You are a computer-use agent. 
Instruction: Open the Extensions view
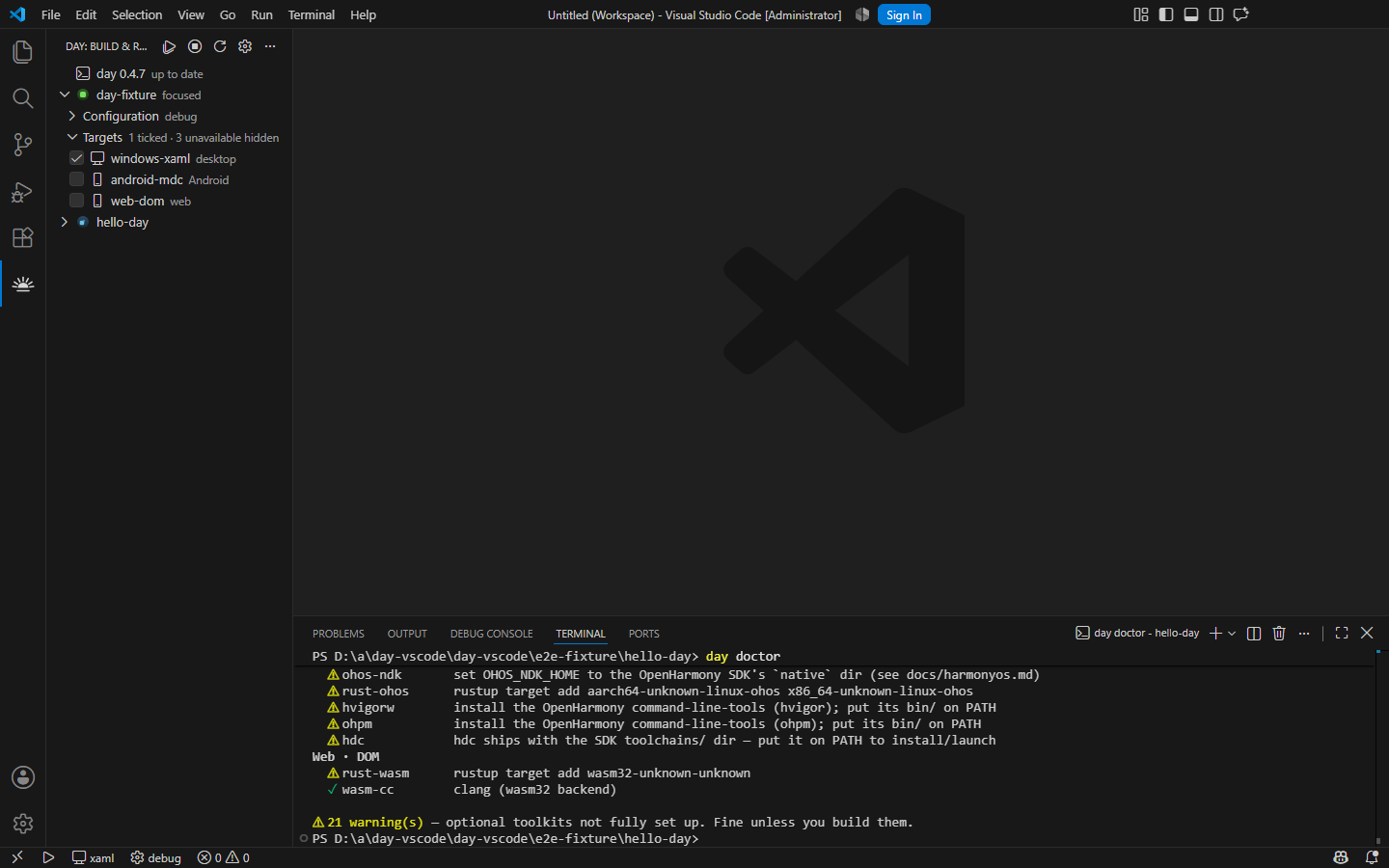(22, 237)
